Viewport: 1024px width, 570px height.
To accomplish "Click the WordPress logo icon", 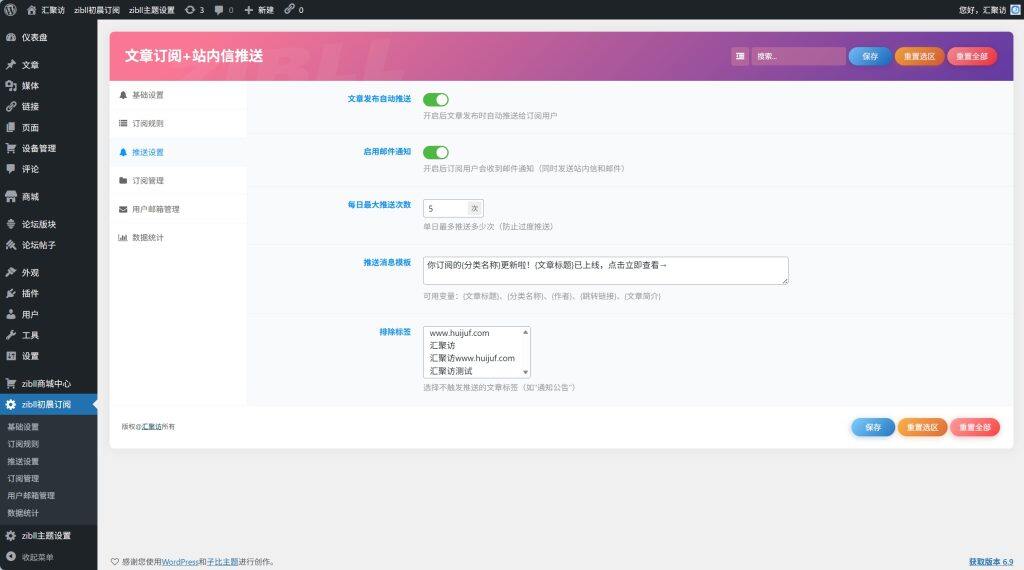I will (10, 10).
